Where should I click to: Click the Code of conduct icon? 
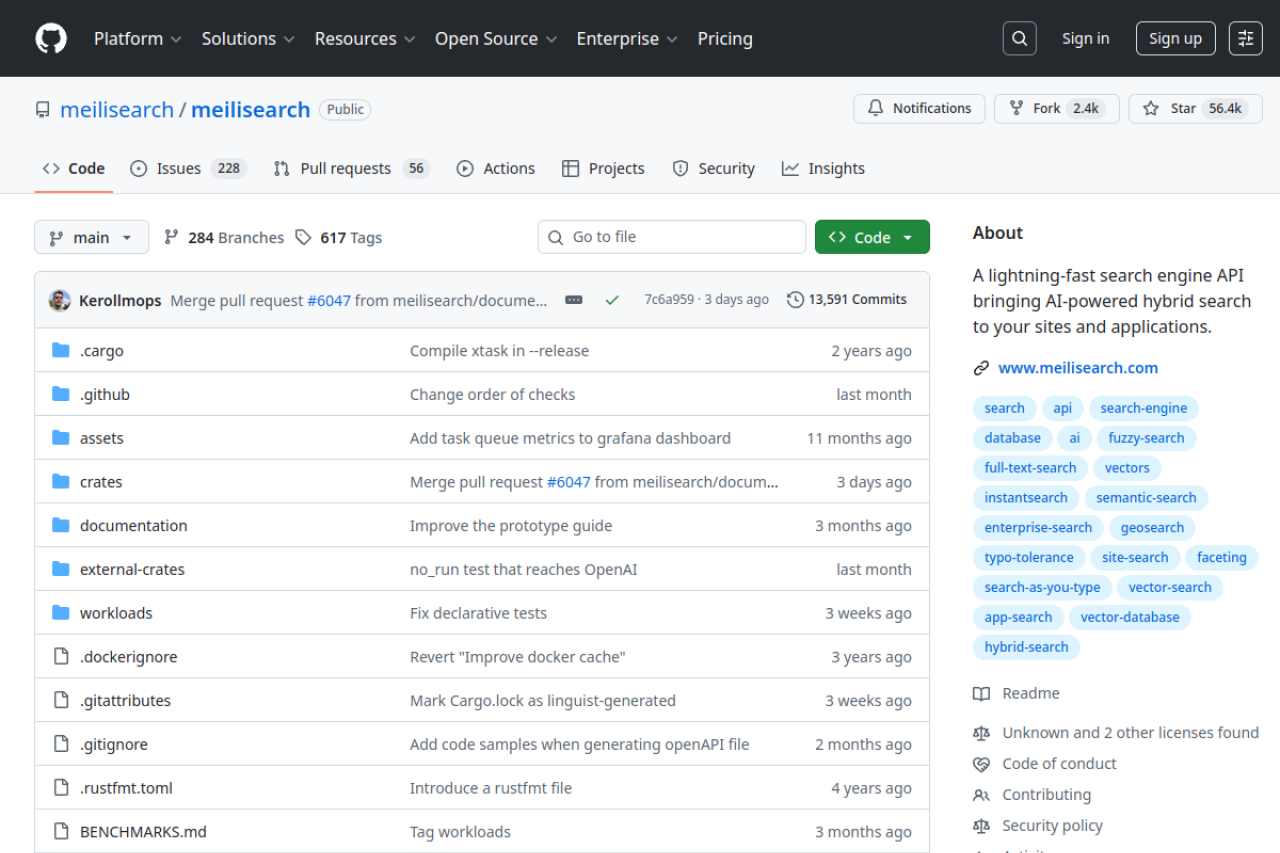981,763
